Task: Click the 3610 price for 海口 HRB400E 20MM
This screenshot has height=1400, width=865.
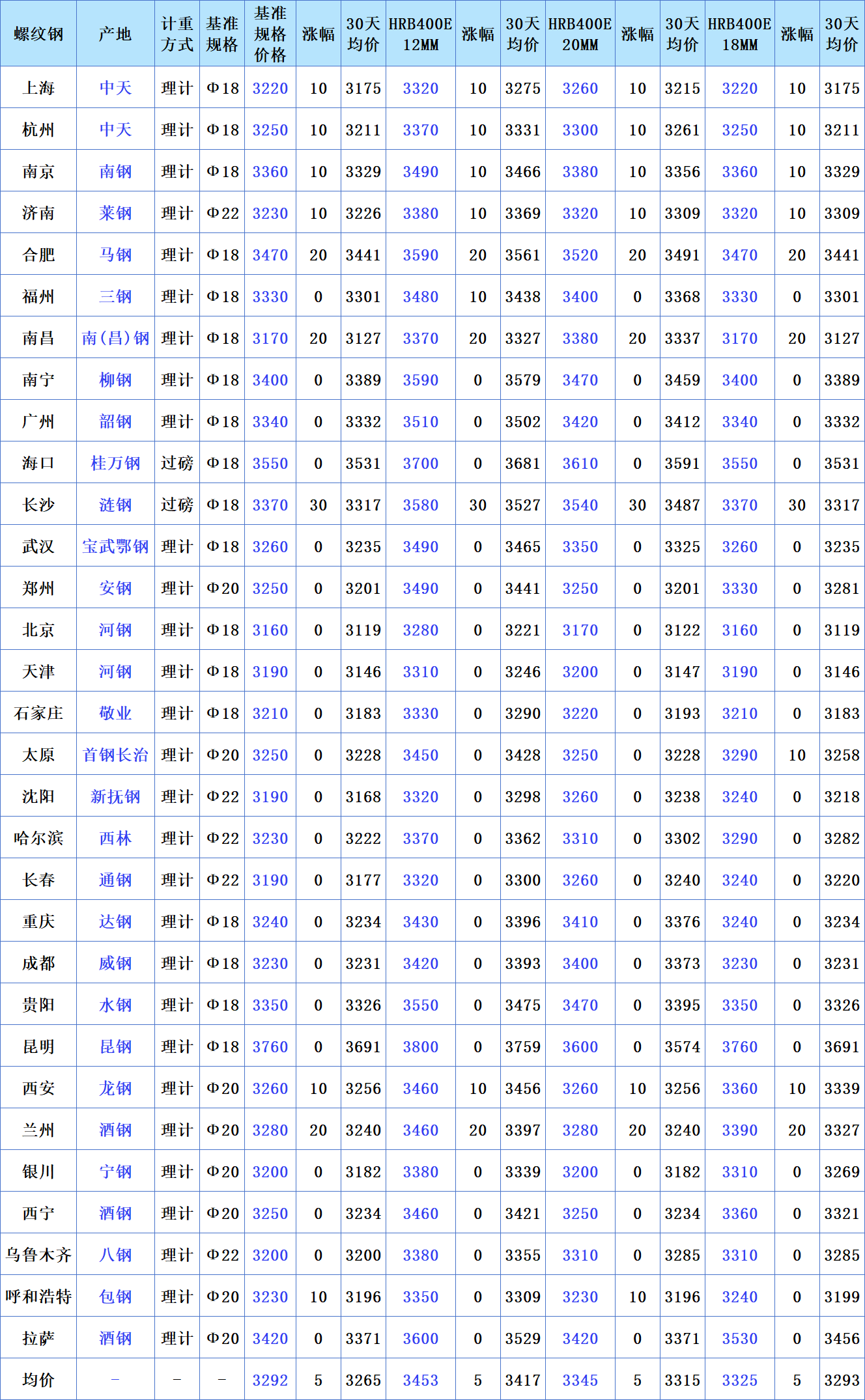Action: (580, 464)
